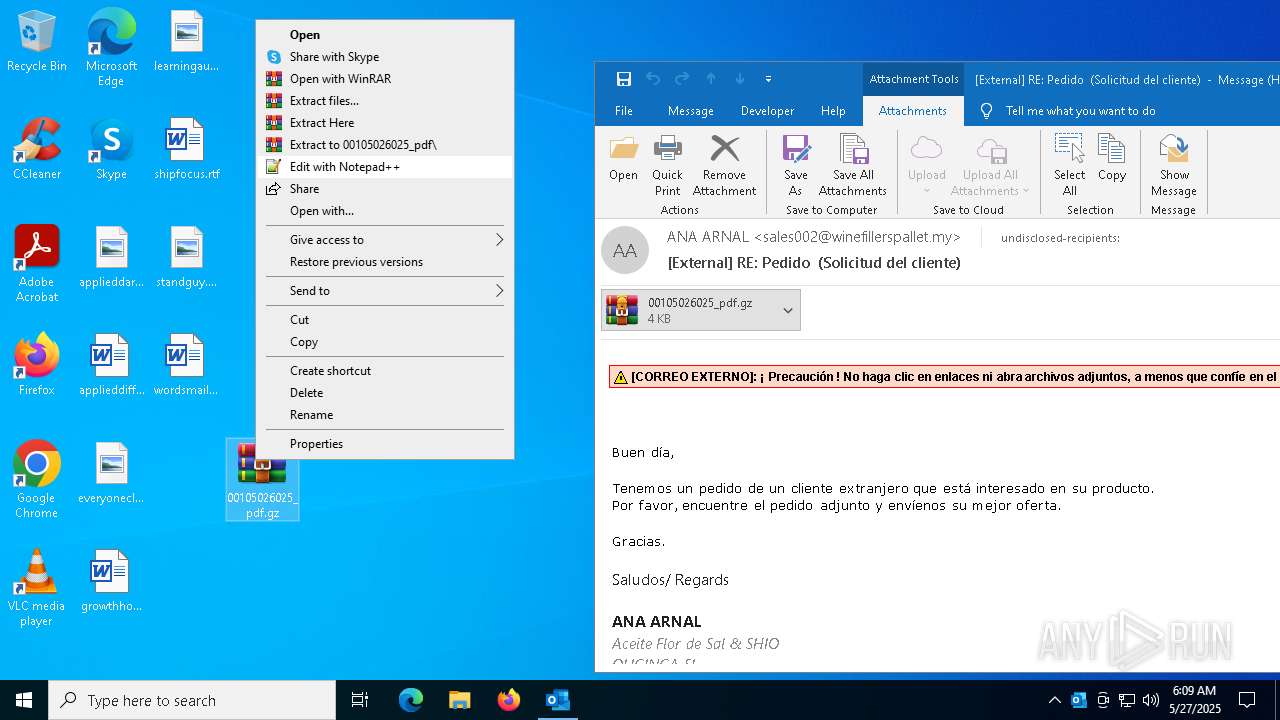Launch Firefox from the desktop
This screenshot has width=1280, height=720.
pyautogui.click(x=37, y=365)
